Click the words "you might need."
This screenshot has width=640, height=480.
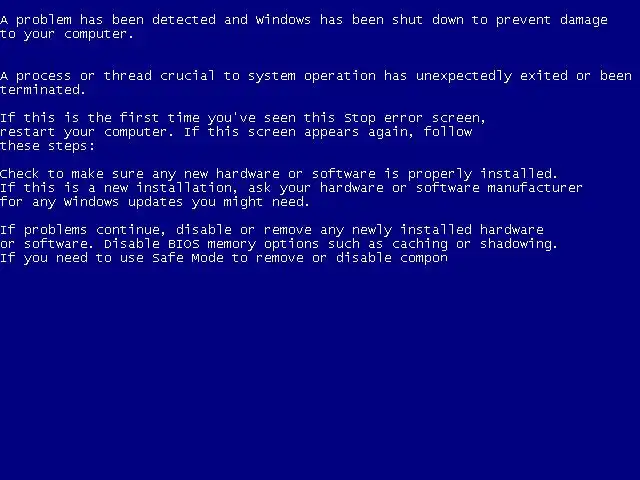coord(251,202)
